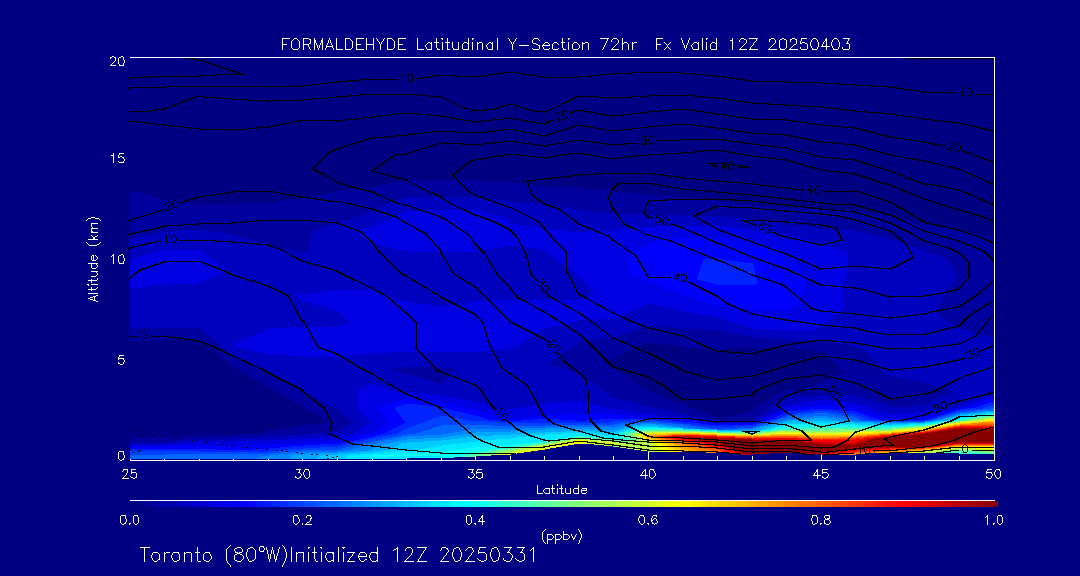
Task: Click the '(ppbv)' unit label
Action: click(x=561, y=537)
